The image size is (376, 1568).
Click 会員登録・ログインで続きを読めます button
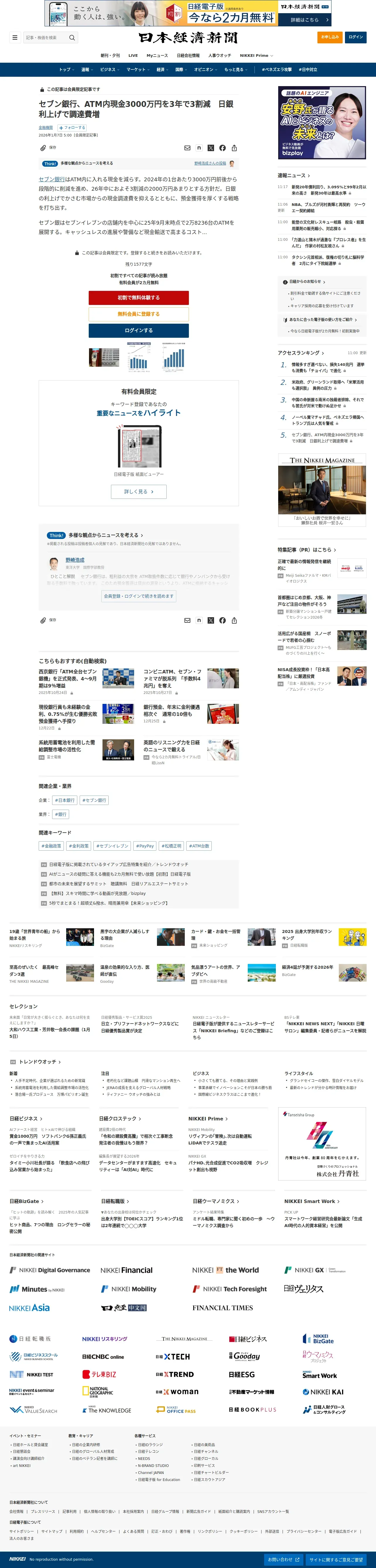point(139,596)
